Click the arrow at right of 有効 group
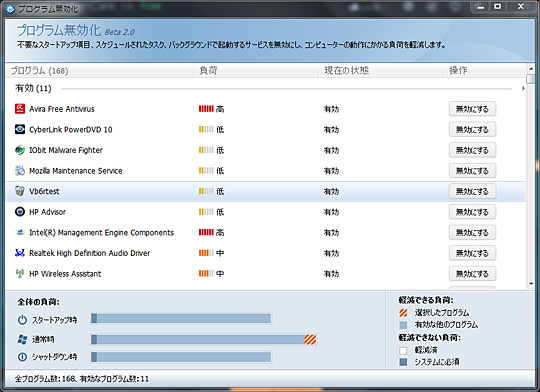 (523, 89)
